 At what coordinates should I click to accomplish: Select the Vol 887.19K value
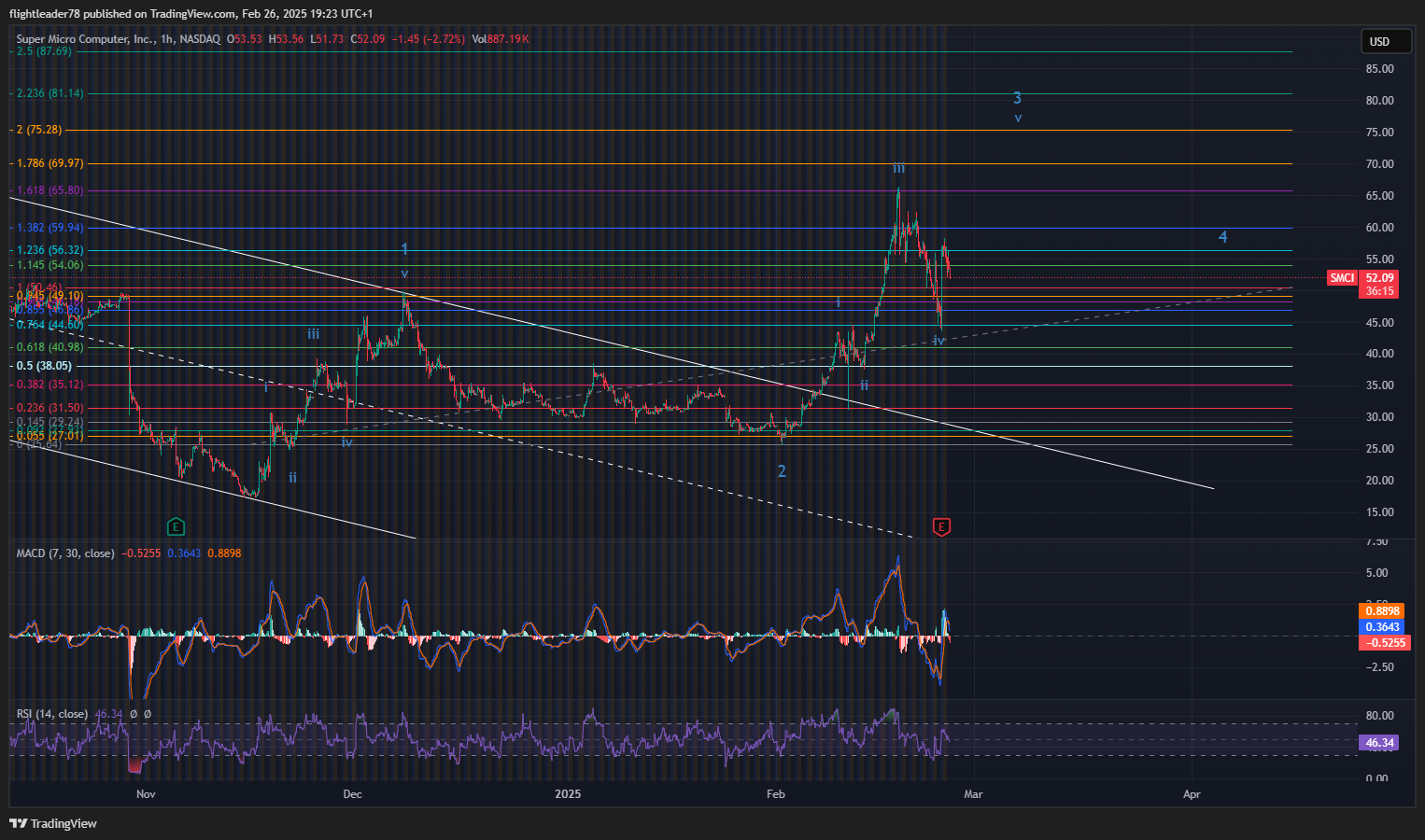coord(501,39)
